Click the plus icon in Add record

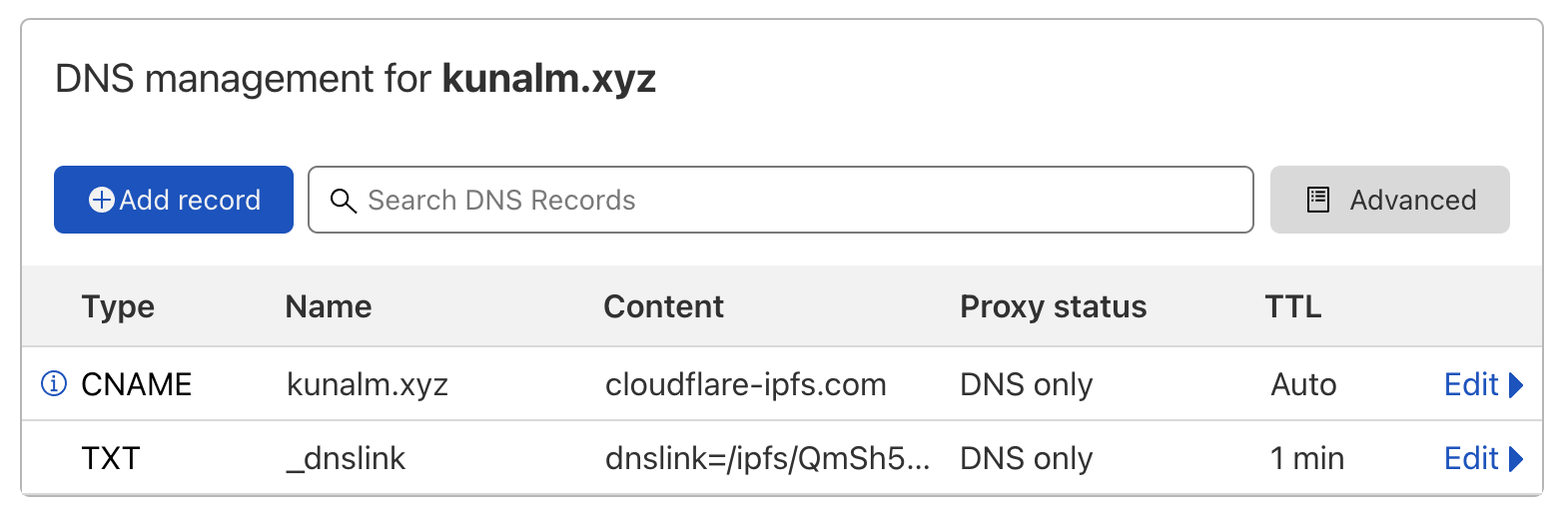coord(102,200)
